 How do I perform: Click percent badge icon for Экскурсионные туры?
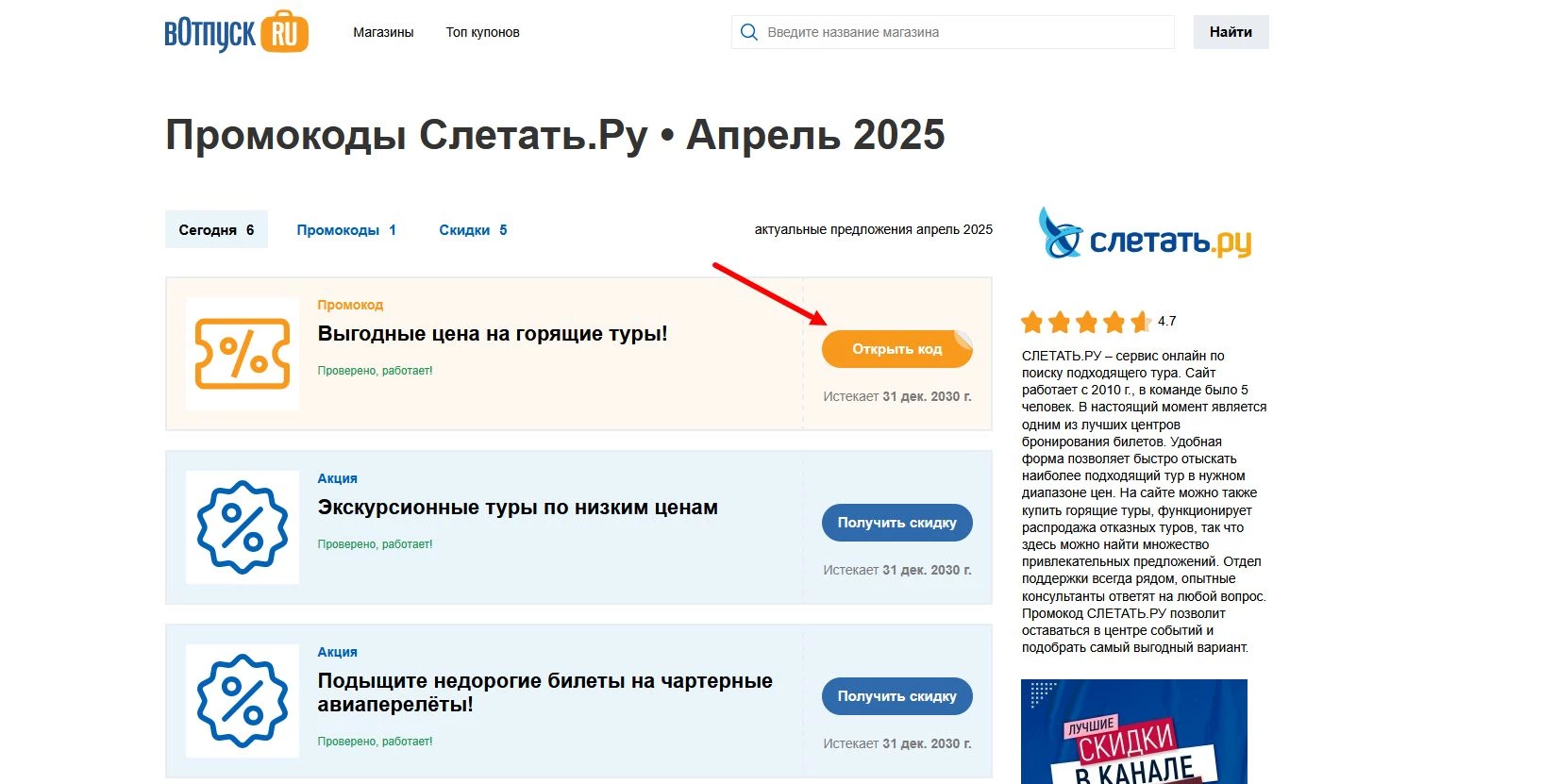coord(243,527)
